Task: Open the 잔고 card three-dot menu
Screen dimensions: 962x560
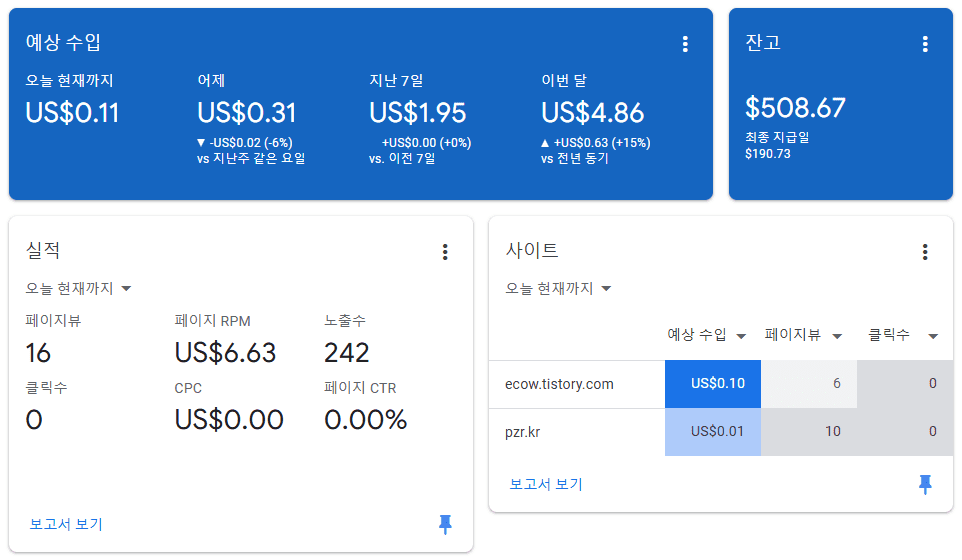Action: [x=925, y=44]
